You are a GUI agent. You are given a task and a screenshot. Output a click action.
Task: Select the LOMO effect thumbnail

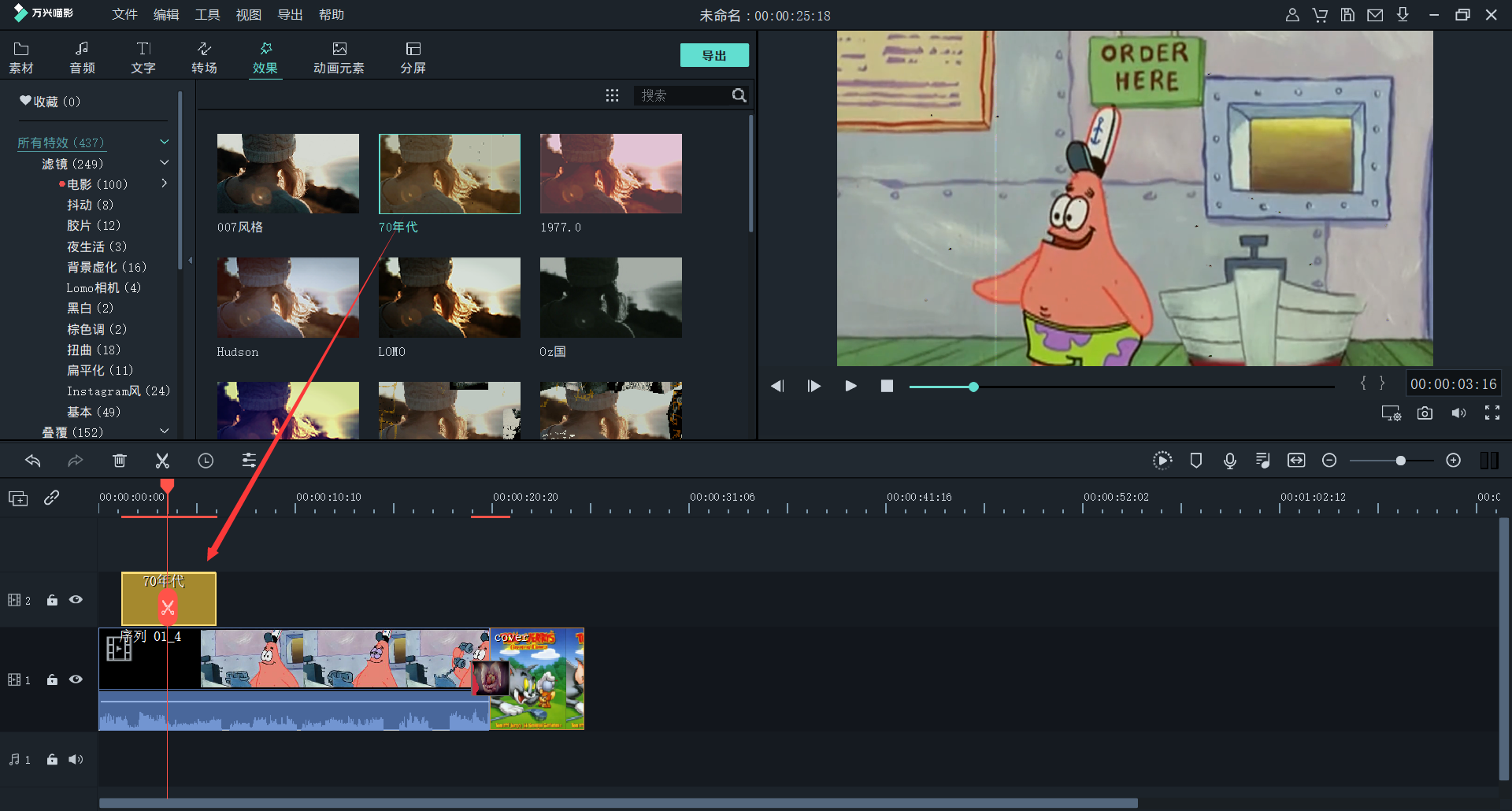449,298
